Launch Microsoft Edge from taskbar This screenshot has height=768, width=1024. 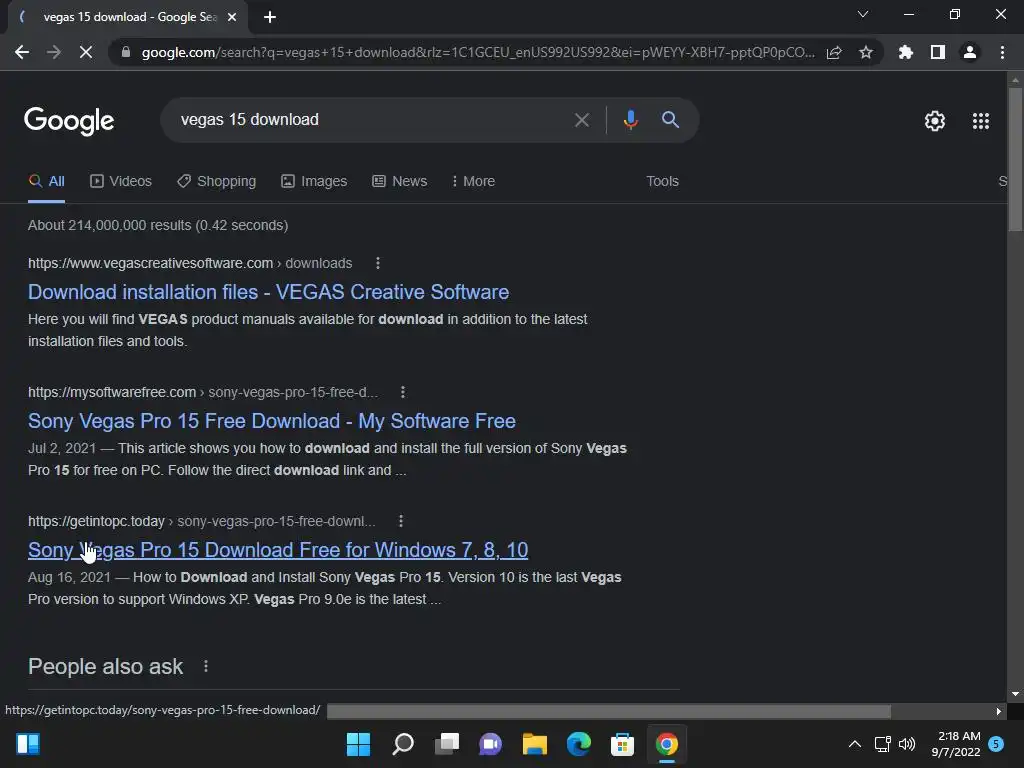pyautogui.click(x=579, y=744)
